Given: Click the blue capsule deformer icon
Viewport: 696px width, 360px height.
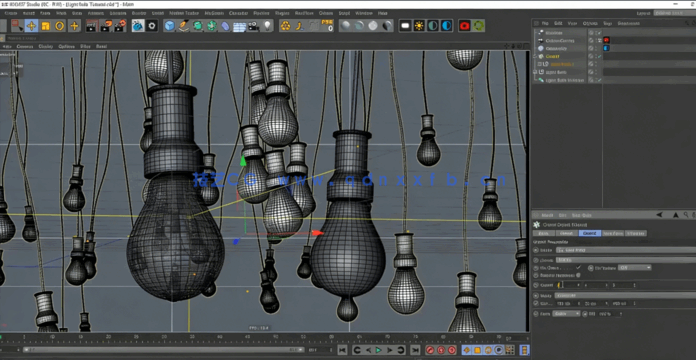Looking at the screenshot, I should [x=225, y=26].
